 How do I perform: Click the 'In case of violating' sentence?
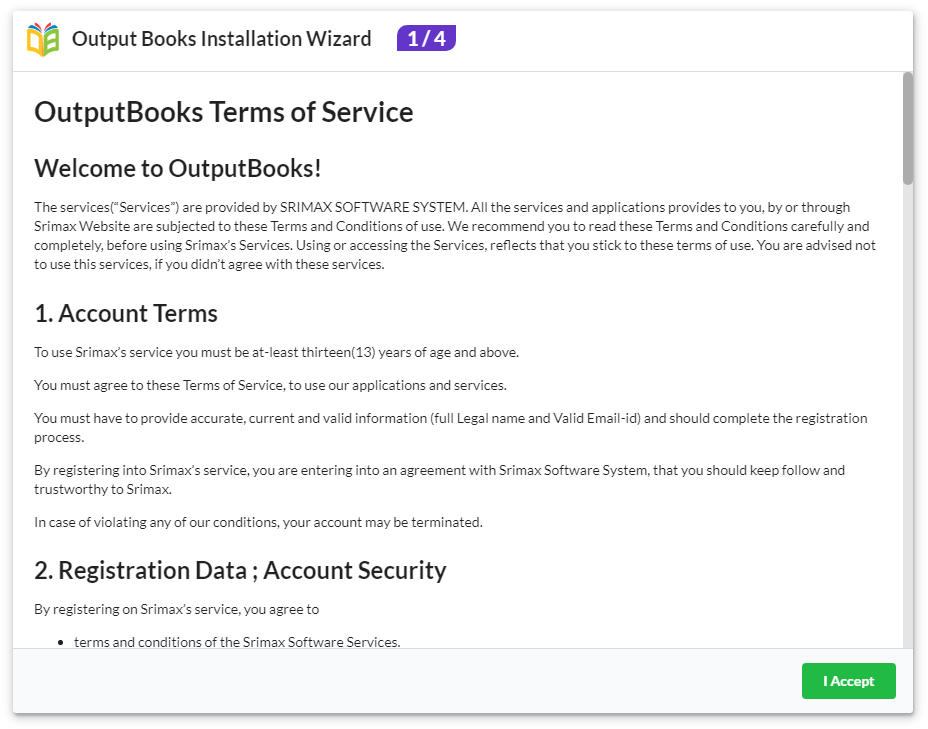point(259,522)
